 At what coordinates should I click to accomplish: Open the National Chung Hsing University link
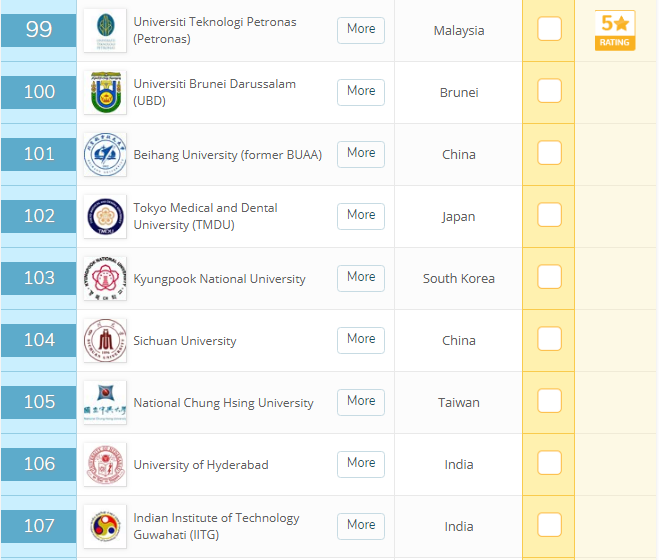point(223,403)
